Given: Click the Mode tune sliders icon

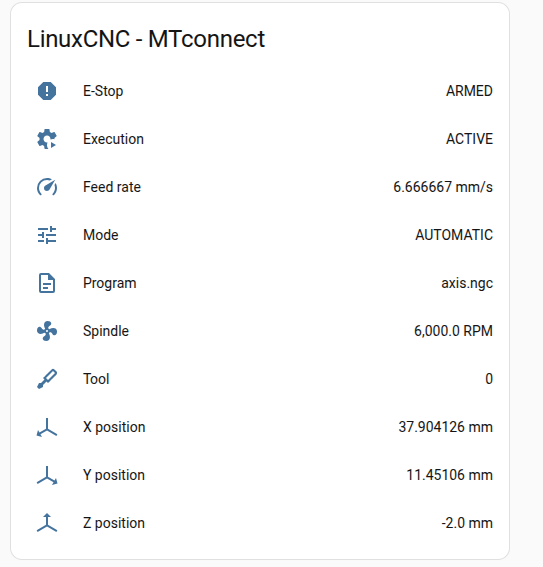Looking at the screenshot, I should tap(47, 235).
